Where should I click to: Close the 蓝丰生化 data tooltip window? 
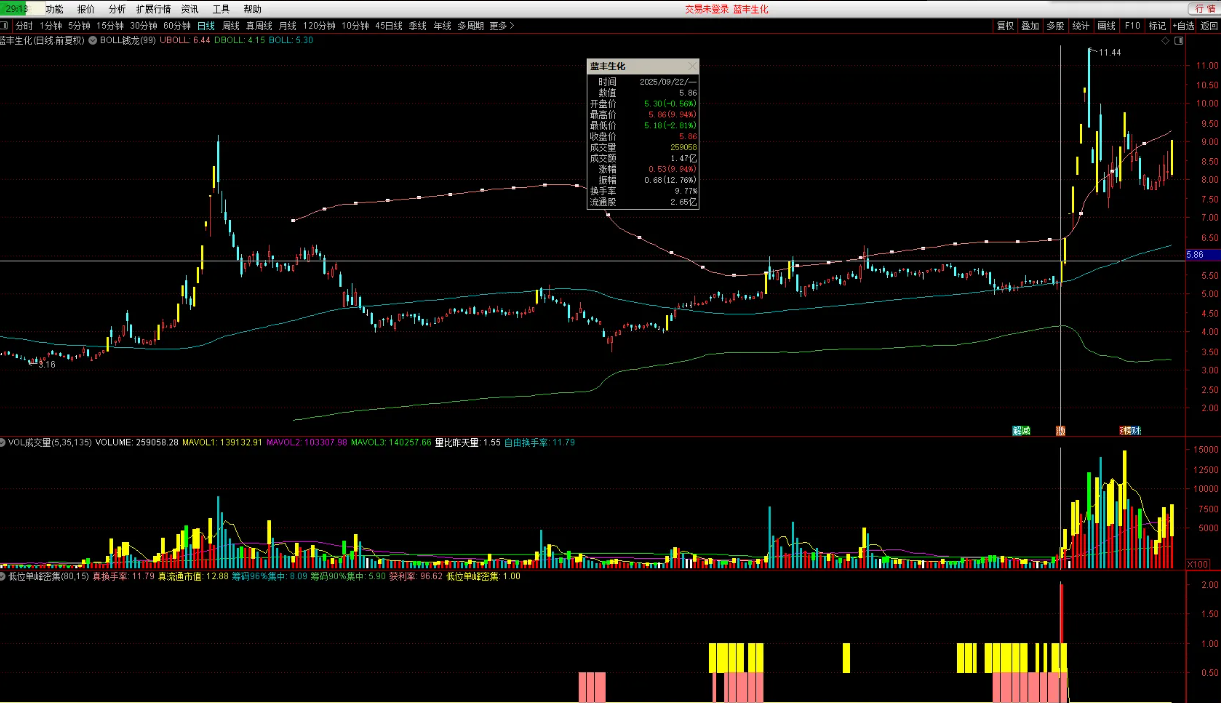coord(692,66)
